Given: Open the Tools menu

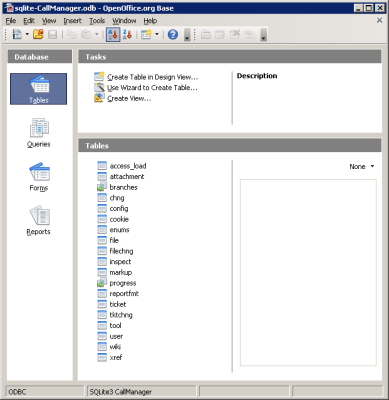Looking at the screenshot, I should point(97,21).
